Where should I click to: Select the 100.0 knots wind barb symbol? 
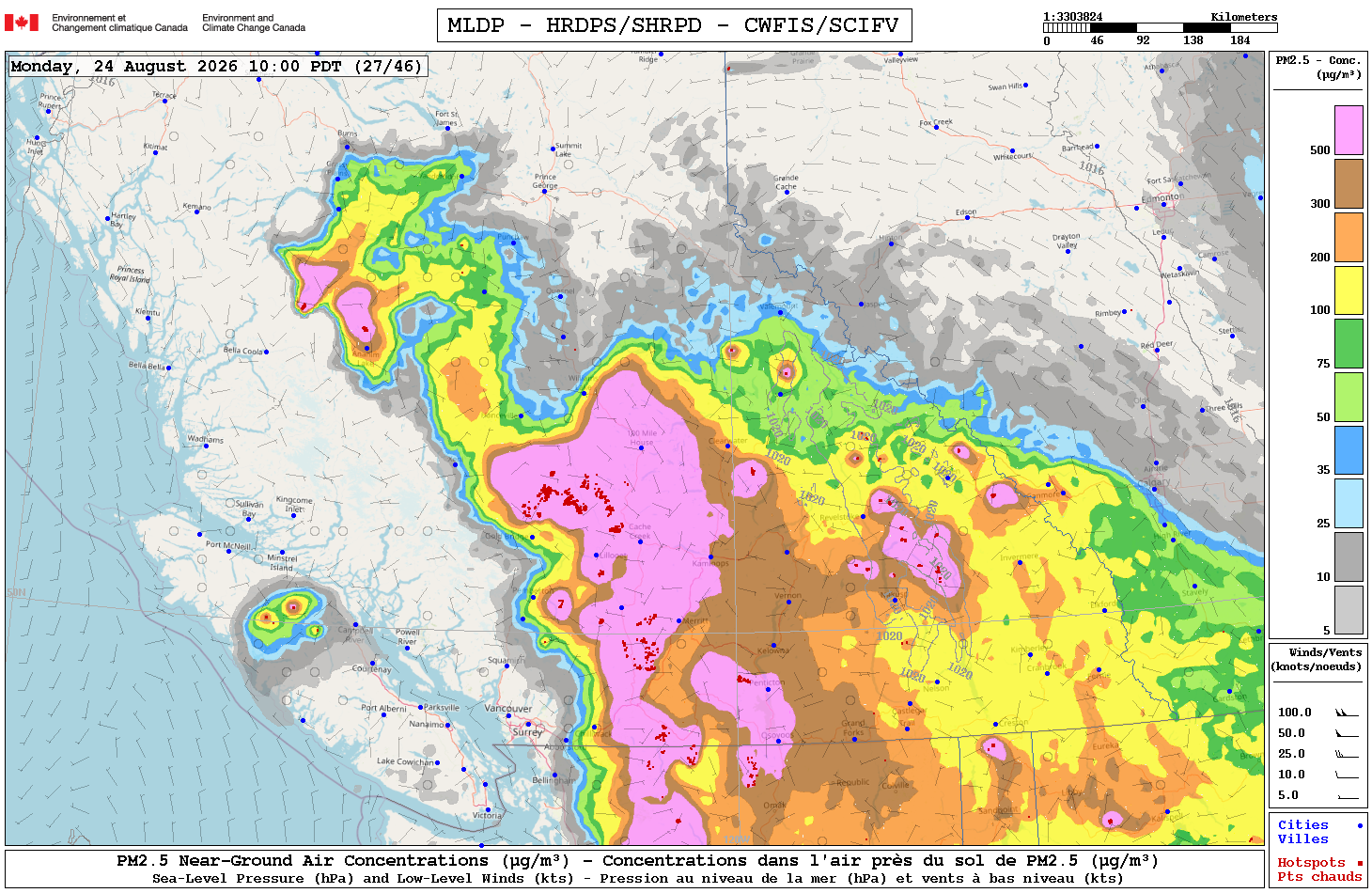click(1347, 713)
